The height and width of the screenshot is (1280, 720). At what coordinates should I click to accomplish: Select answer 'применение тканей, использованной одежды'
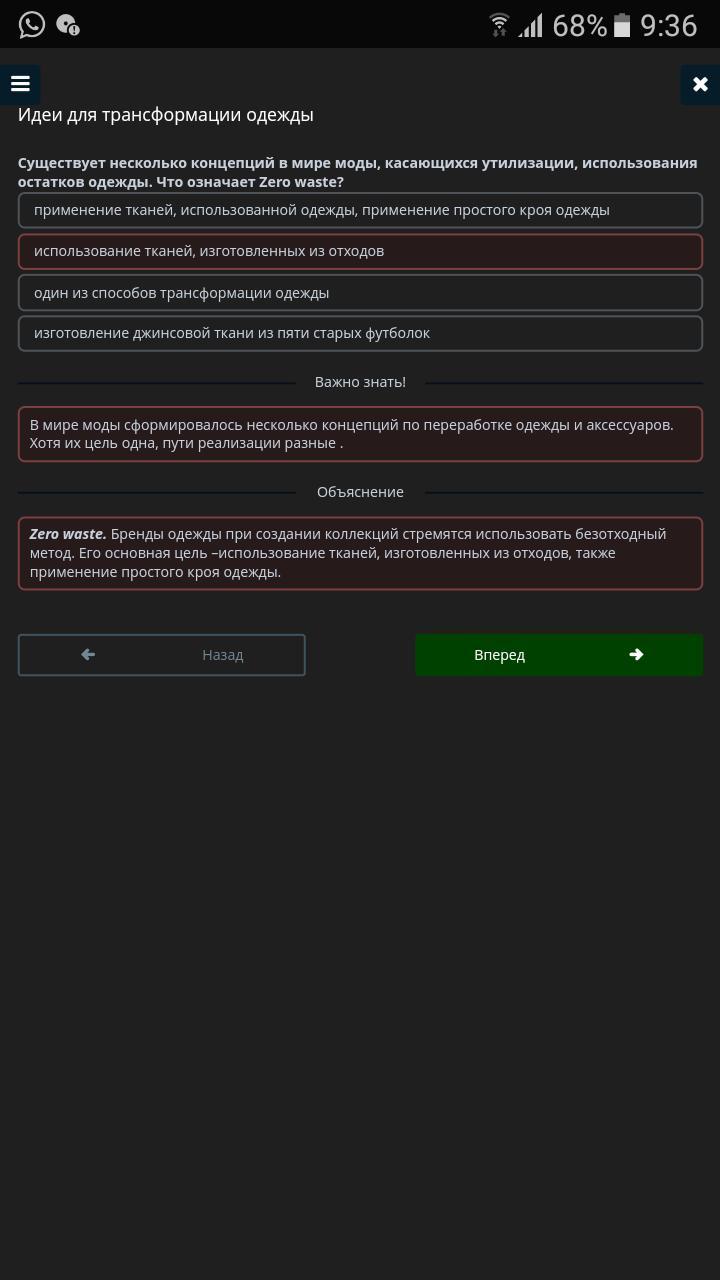point(360,210)
